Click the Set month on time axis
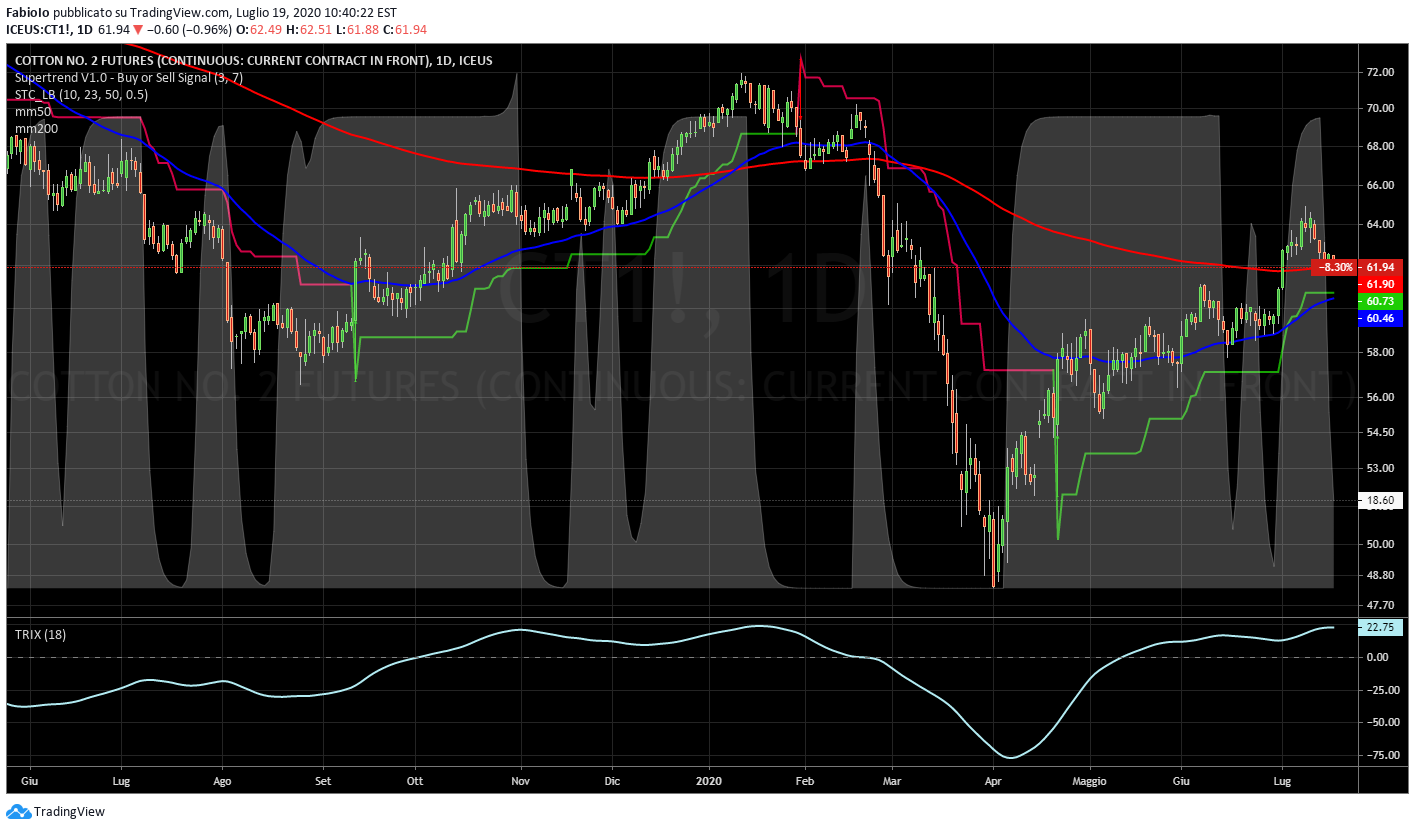The height and width of the screenshot is (830, 1415). (323, 780)
